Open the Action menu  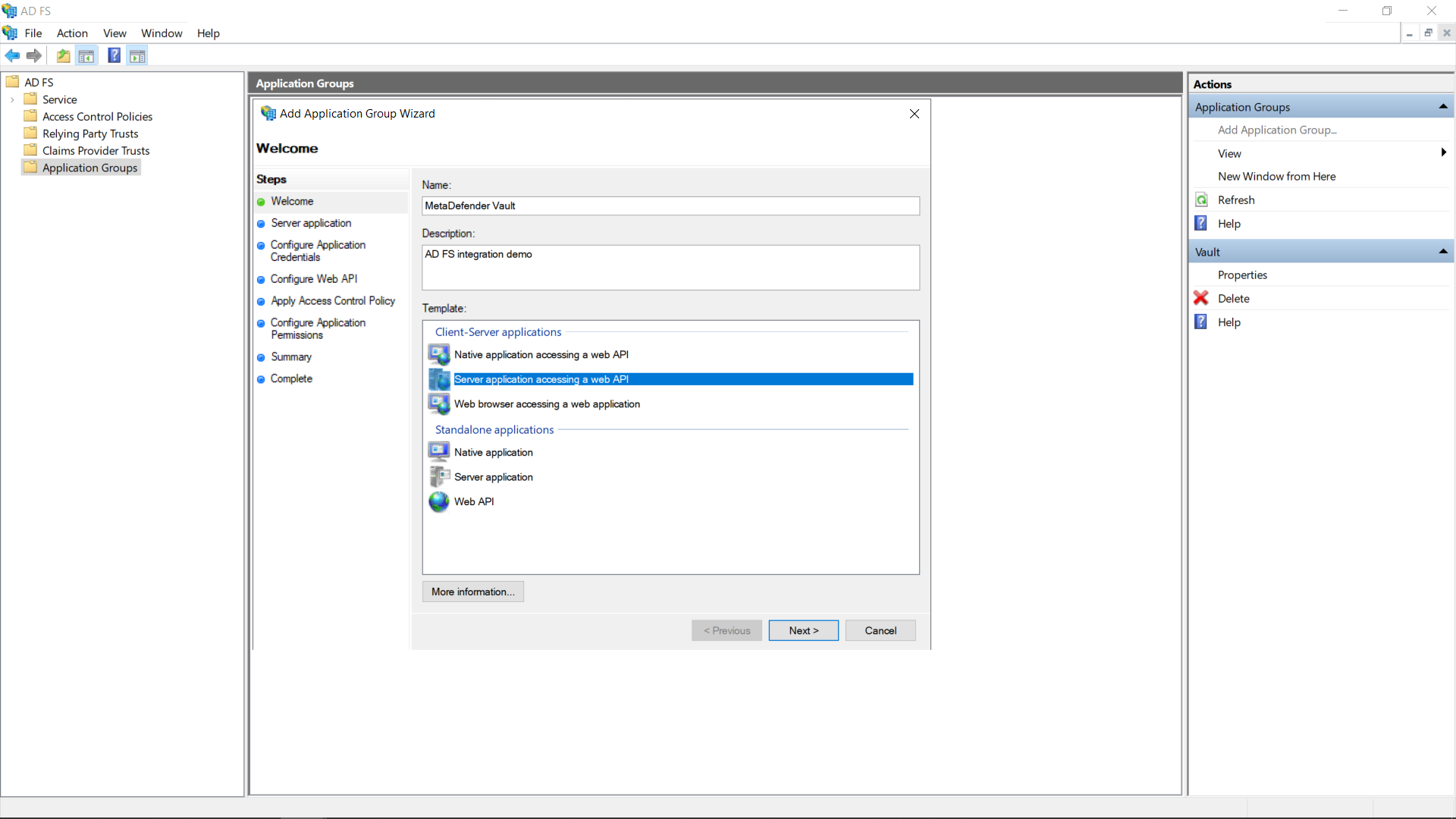click(72, 33)
